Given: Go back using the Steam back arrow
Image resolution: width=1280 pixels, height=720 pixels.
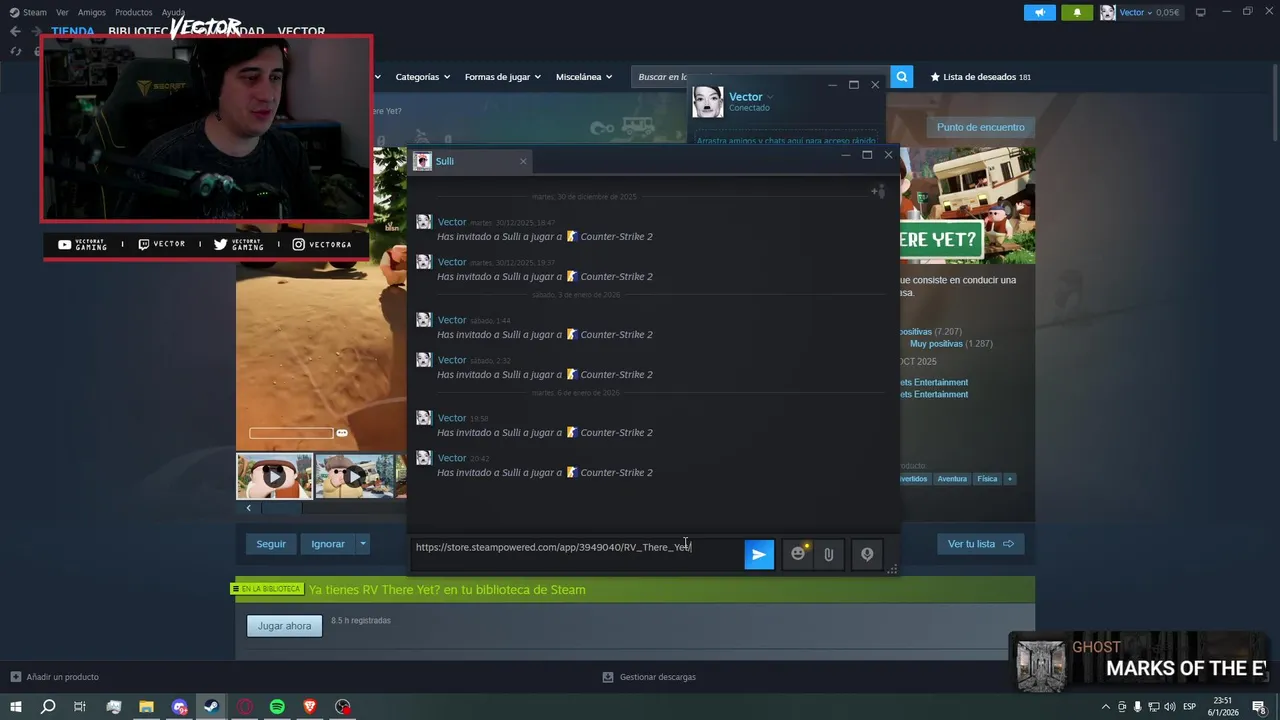Looking at the screenshot, I should 15,31.
